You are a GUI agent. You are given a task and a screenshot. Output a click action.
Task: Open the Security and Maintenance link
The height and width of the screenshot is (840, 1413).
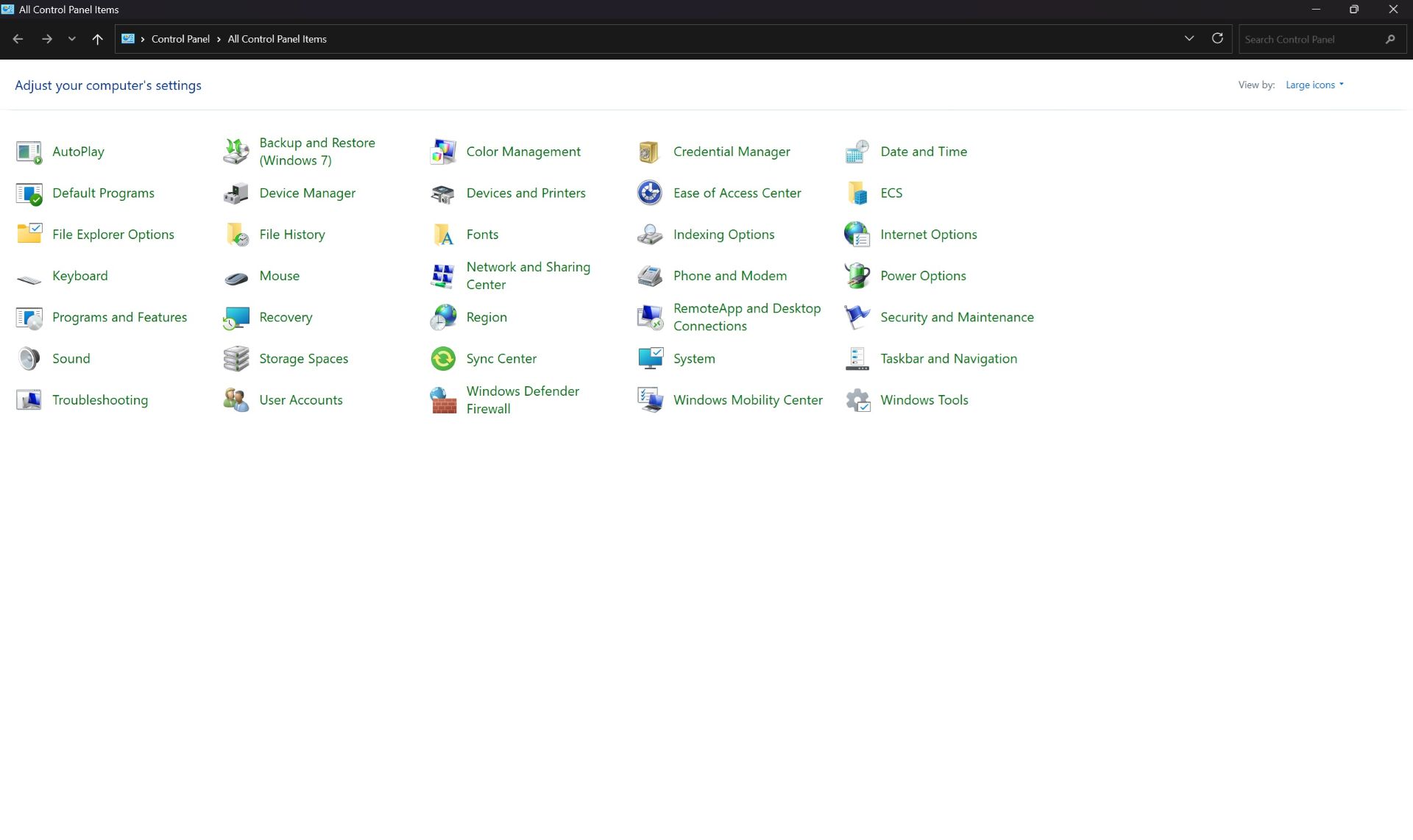click(x=957, y=317)
